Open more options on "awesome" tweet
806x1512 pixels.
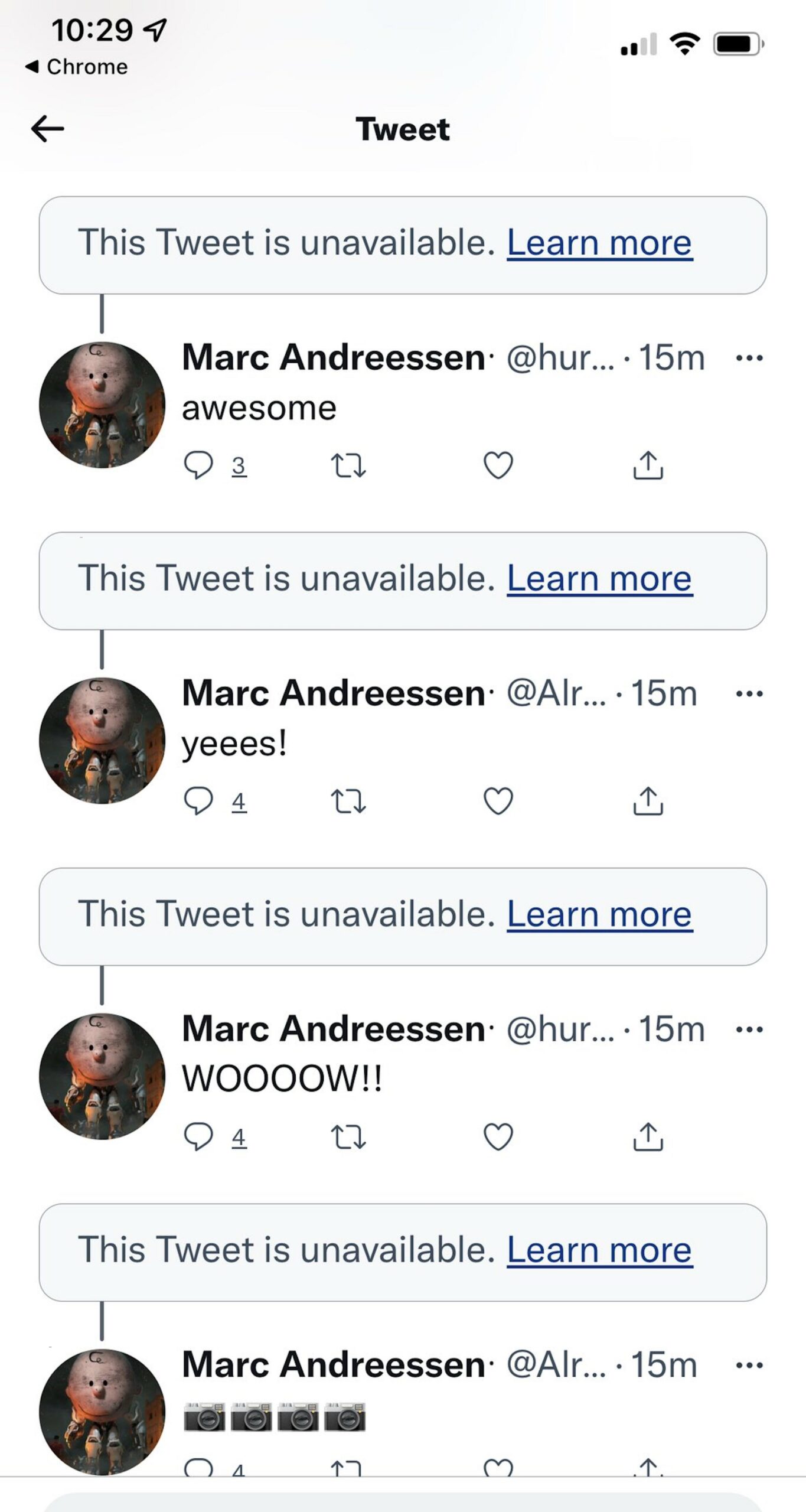[749, 358]
